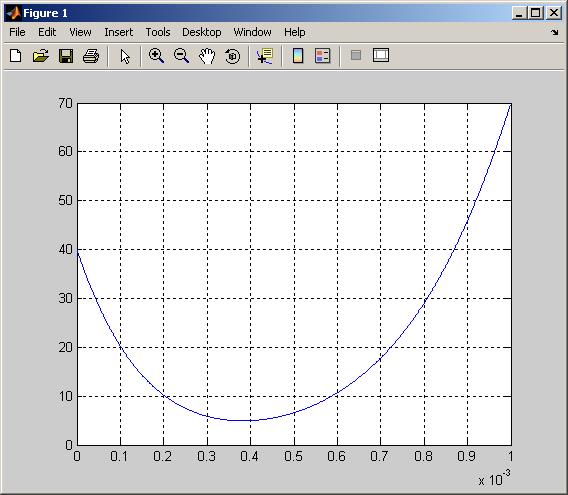Click the y-axis label 10
The width and height of the screenshot is (568, 495).
(x=66, y=396)
